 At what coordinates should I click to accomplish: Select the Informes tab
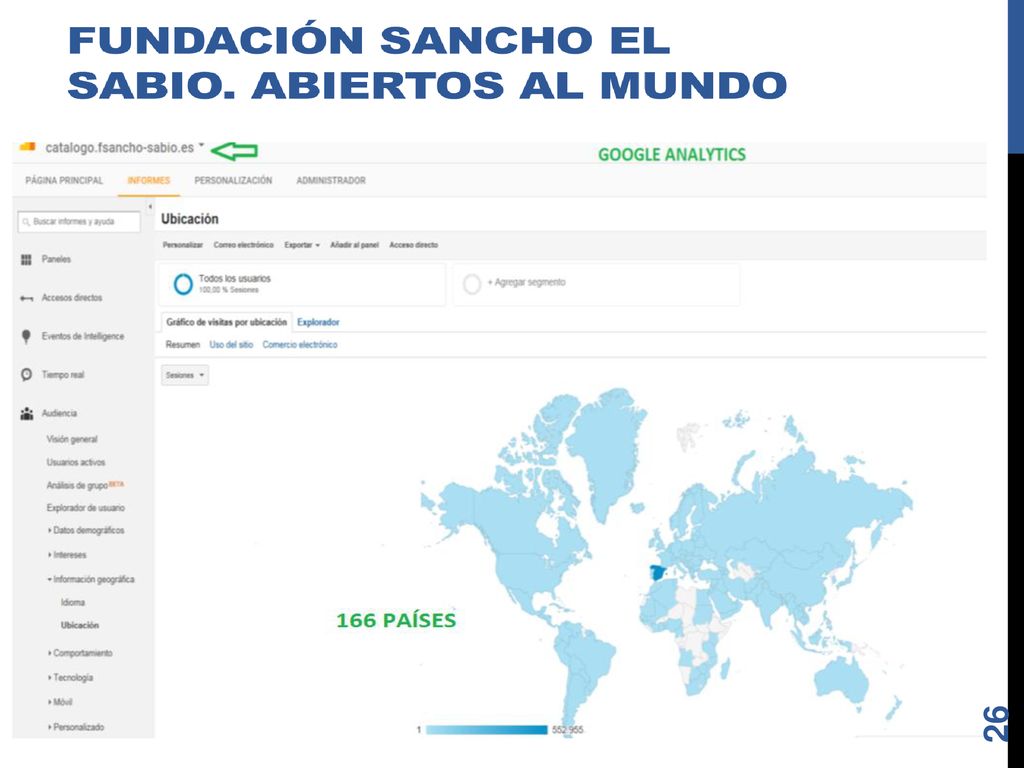pos(149,180)
